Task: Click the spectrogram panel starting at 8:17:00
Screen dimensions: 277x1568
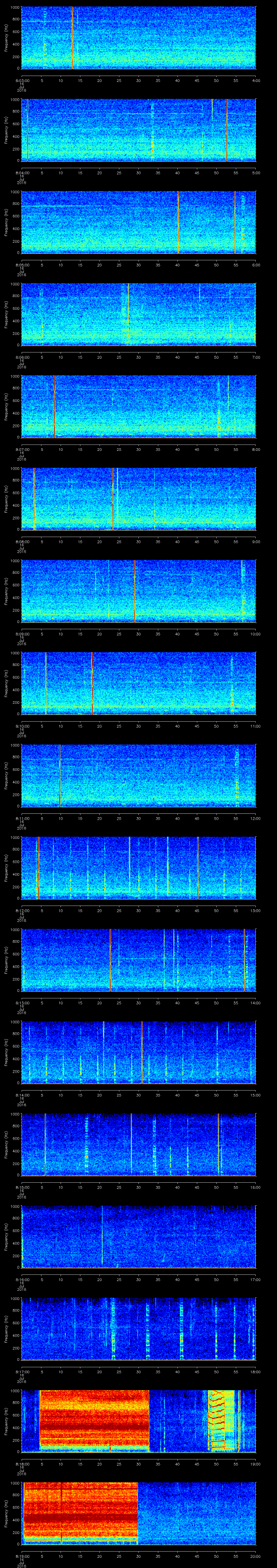Action: click(x=139, y=1329)
